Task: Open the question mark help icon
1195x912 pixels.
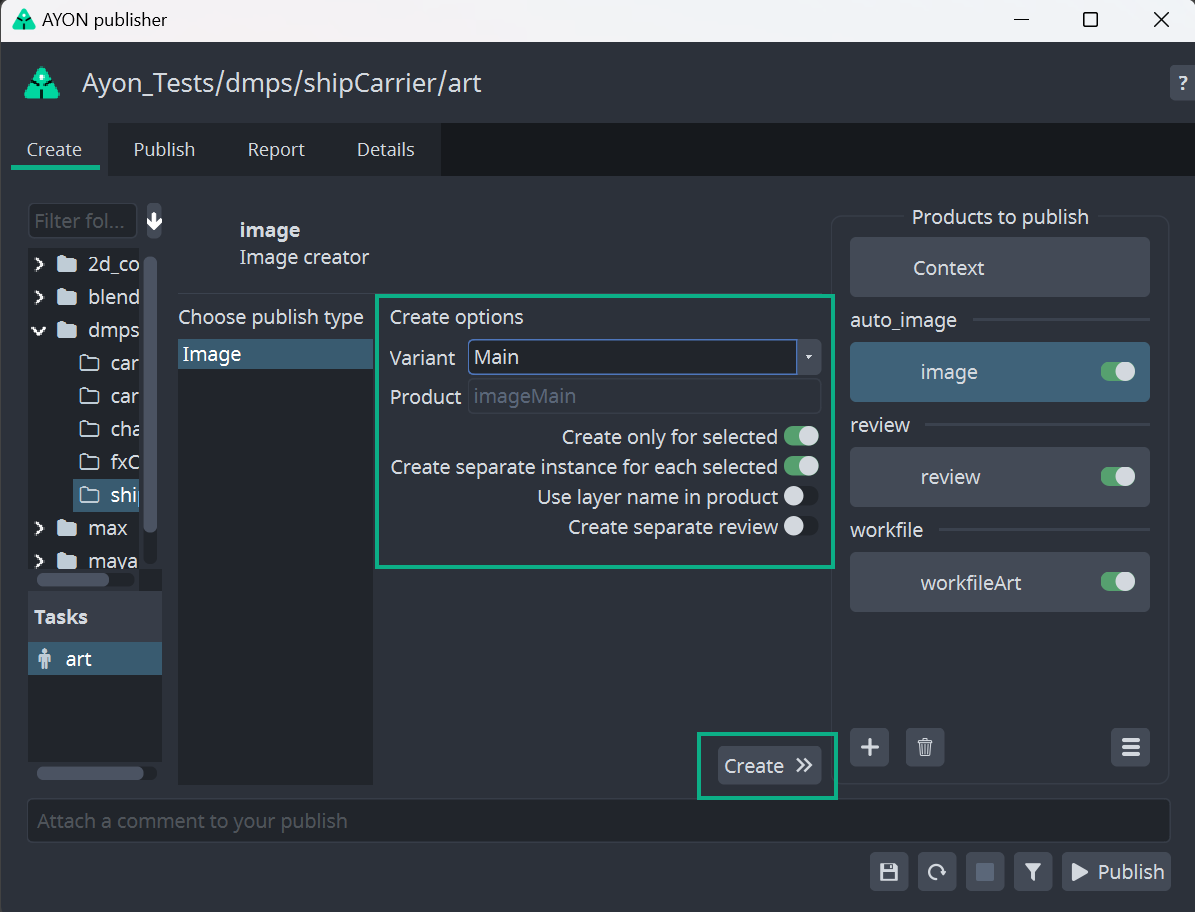Action: [1182, 83]
